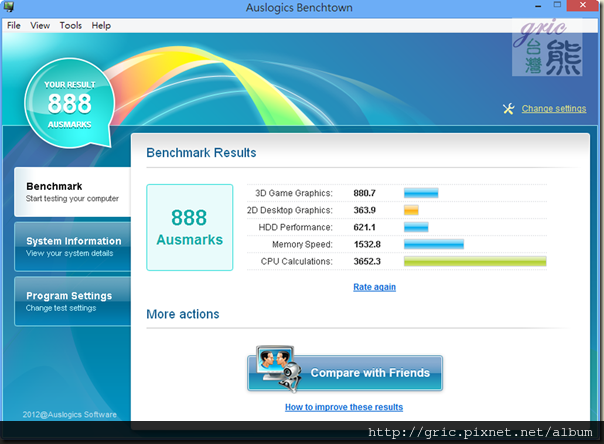Close the Auslogics Benchtown window

[x=583, y=5]
